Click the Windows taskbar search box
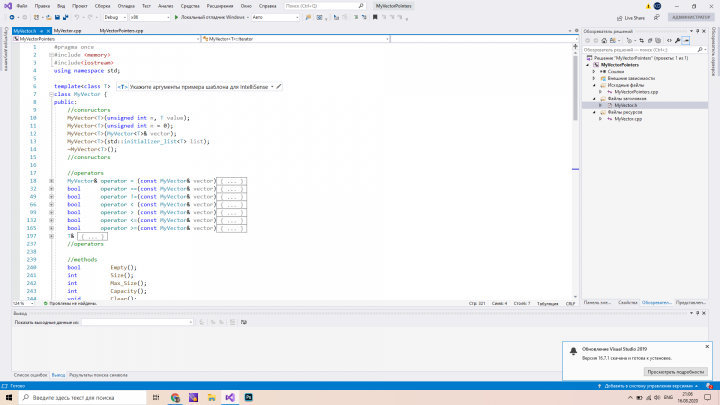Screen dimensions: 720x405 (x=83, y=398)
